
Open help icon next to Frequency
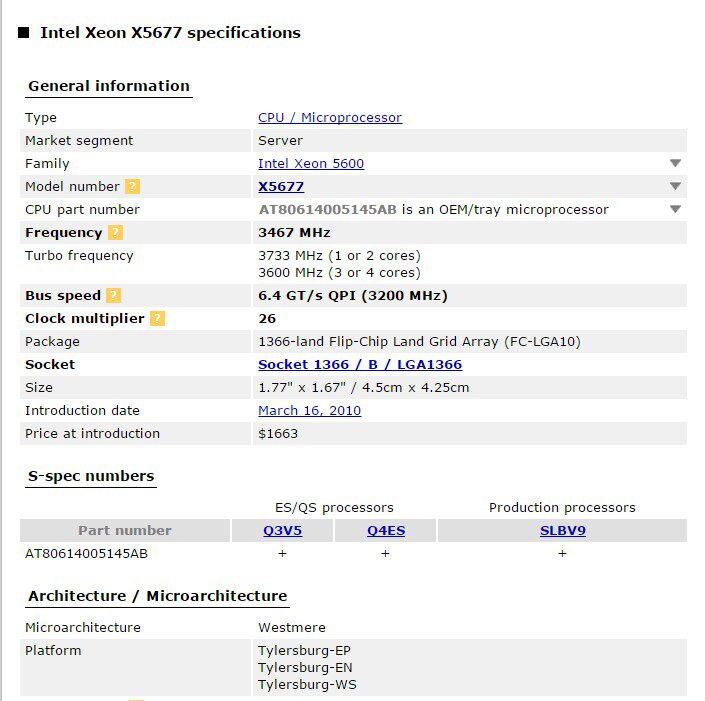[115, 232]
